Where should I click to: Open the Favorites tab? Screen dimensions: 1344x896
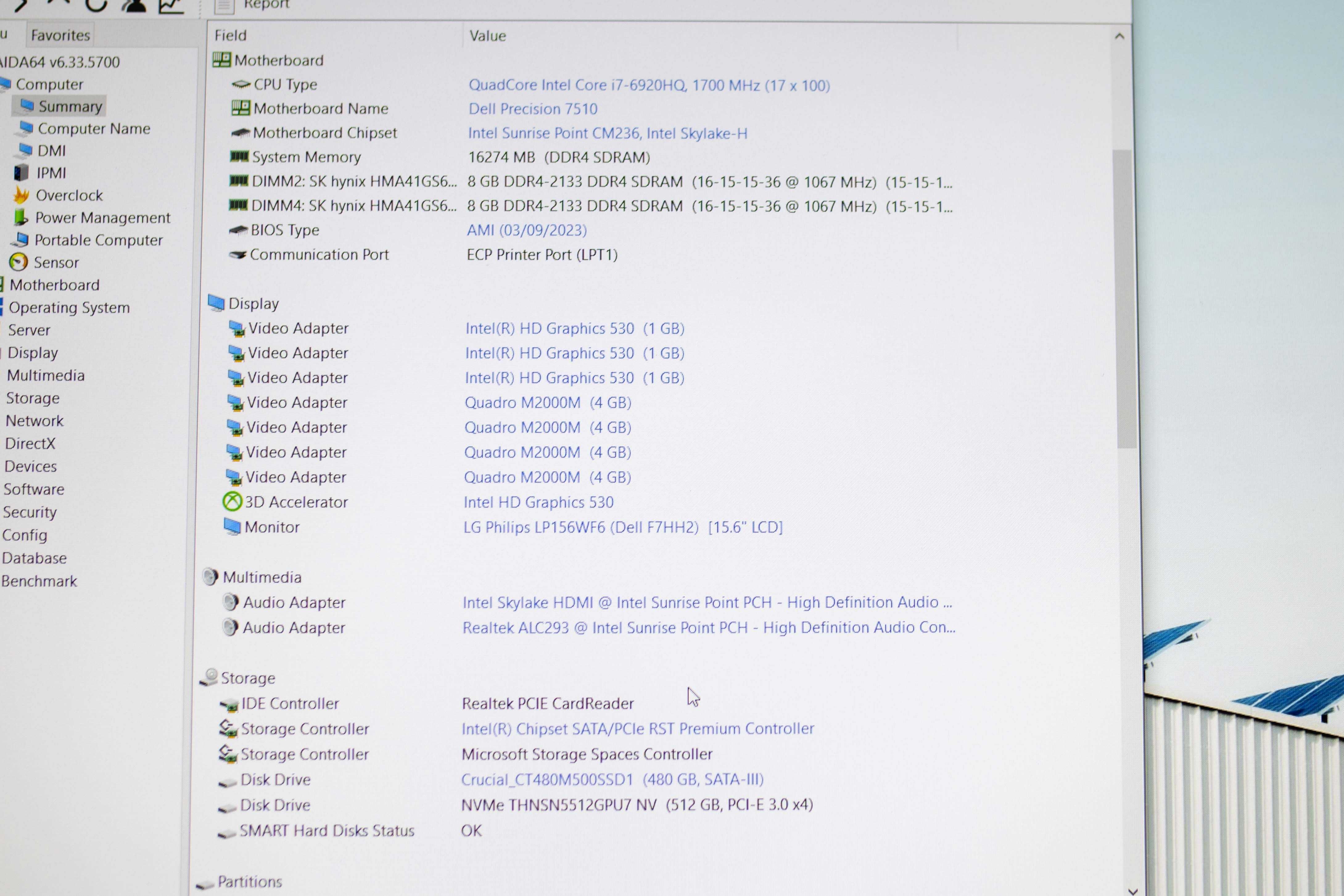[60, 35]
